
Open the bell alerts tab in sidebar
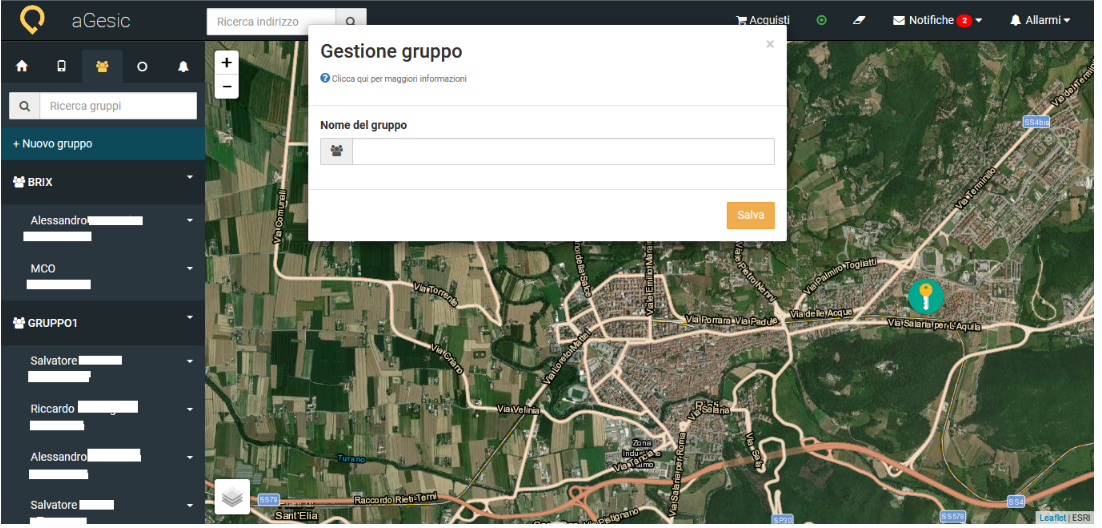point(183,67)
